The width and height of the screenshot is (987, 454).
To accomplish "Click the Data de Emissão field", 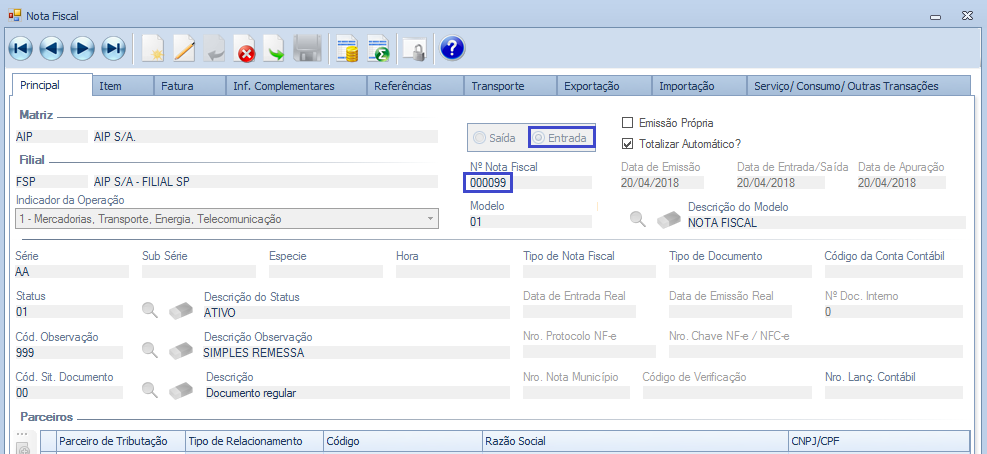I will (x=662, y=183).
